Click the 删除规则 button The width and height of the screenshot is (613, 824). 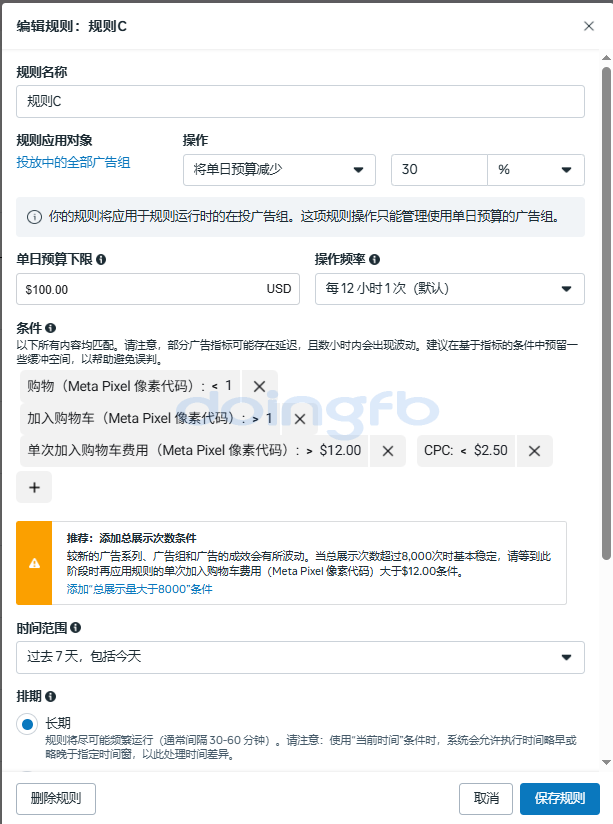tap(56, 798)
